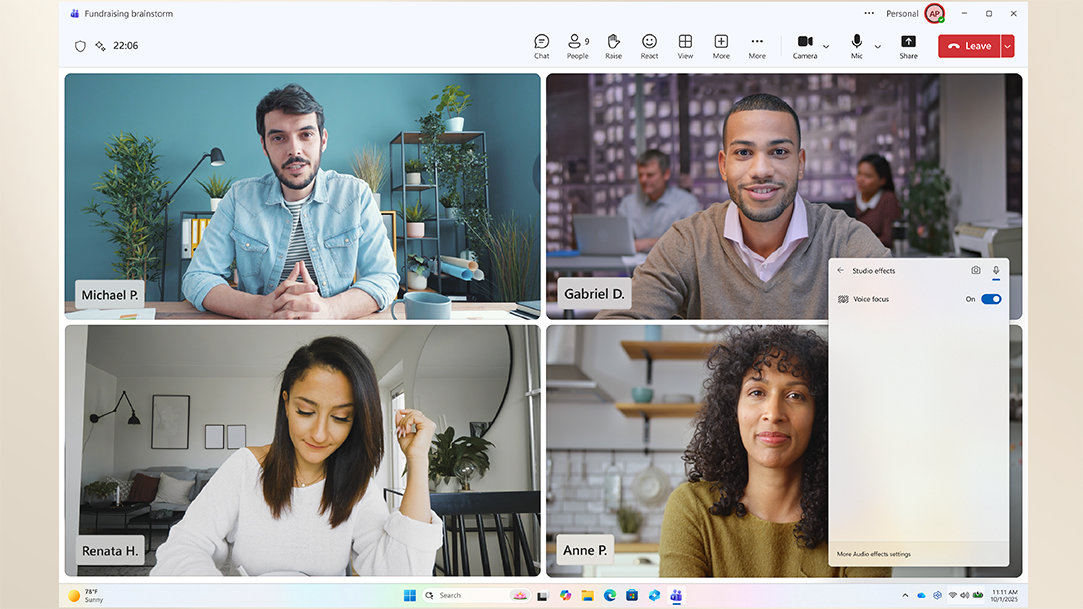This screenshot has width=1083, height=609.
Task: Click the Personal account avatar
Action: 932,13
